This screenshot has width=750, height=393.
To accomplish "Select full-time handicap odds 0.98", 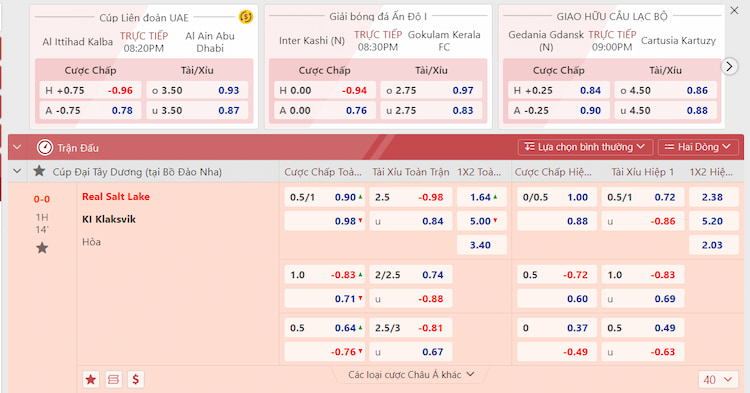I will (325, 221).
